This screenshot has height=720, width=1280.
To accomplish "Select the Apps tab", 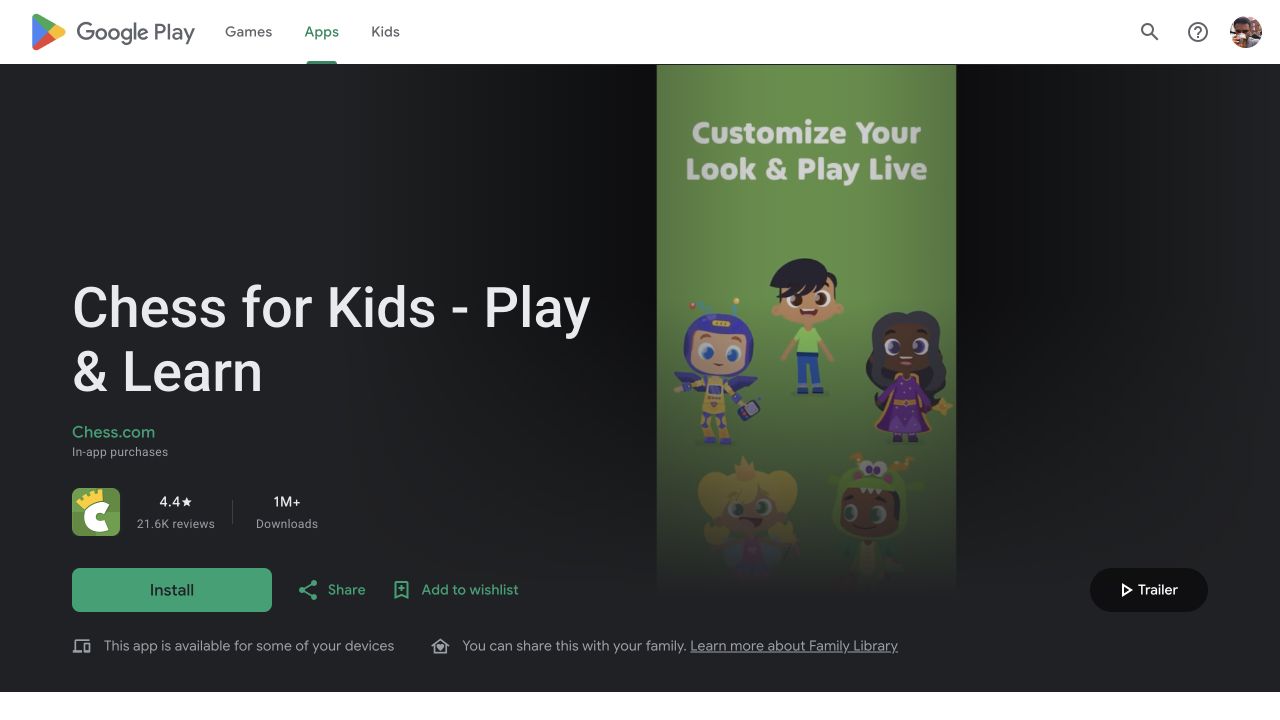I will click(x=322, y=32).
